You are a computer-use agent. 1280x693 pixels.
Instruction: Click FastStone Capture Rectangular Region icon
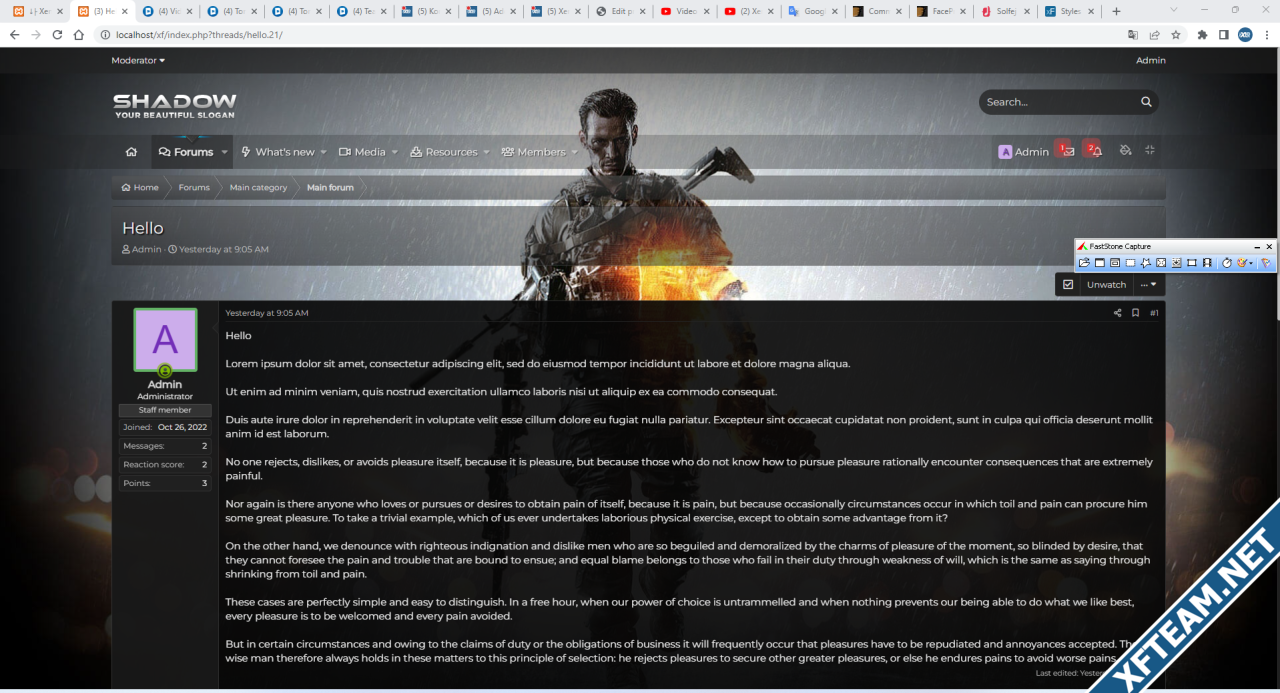coord(1130,263)
